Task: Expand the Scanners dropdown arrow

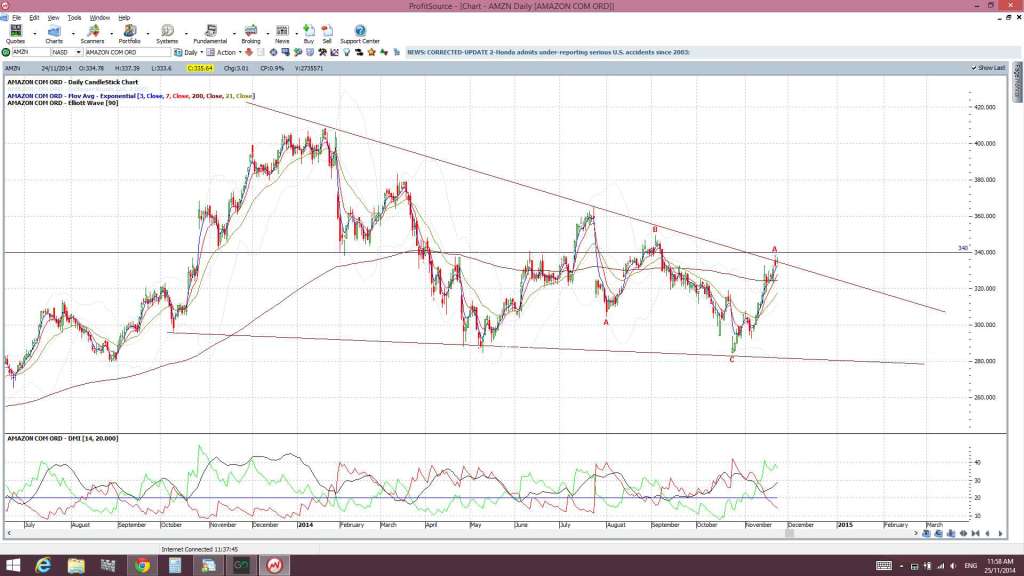Action: [x=110, y=33]
